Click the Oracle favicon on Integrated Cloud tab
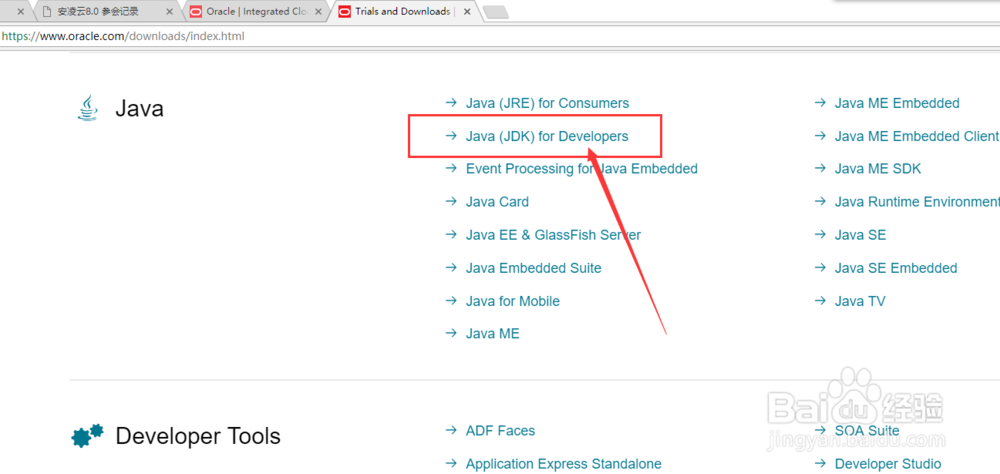 point(196,11)
